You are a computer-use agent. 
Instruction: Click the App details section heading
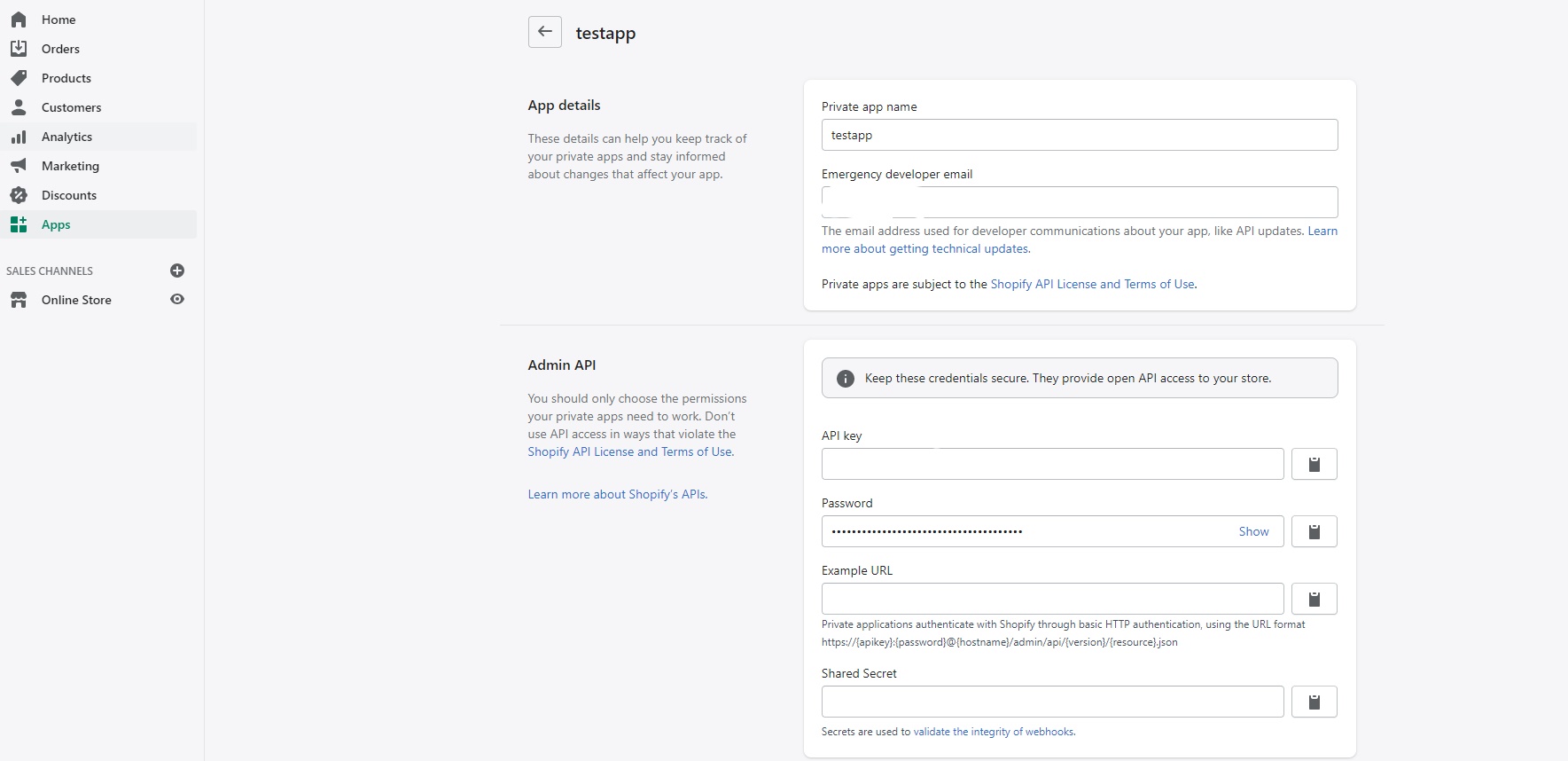(564, 106)
